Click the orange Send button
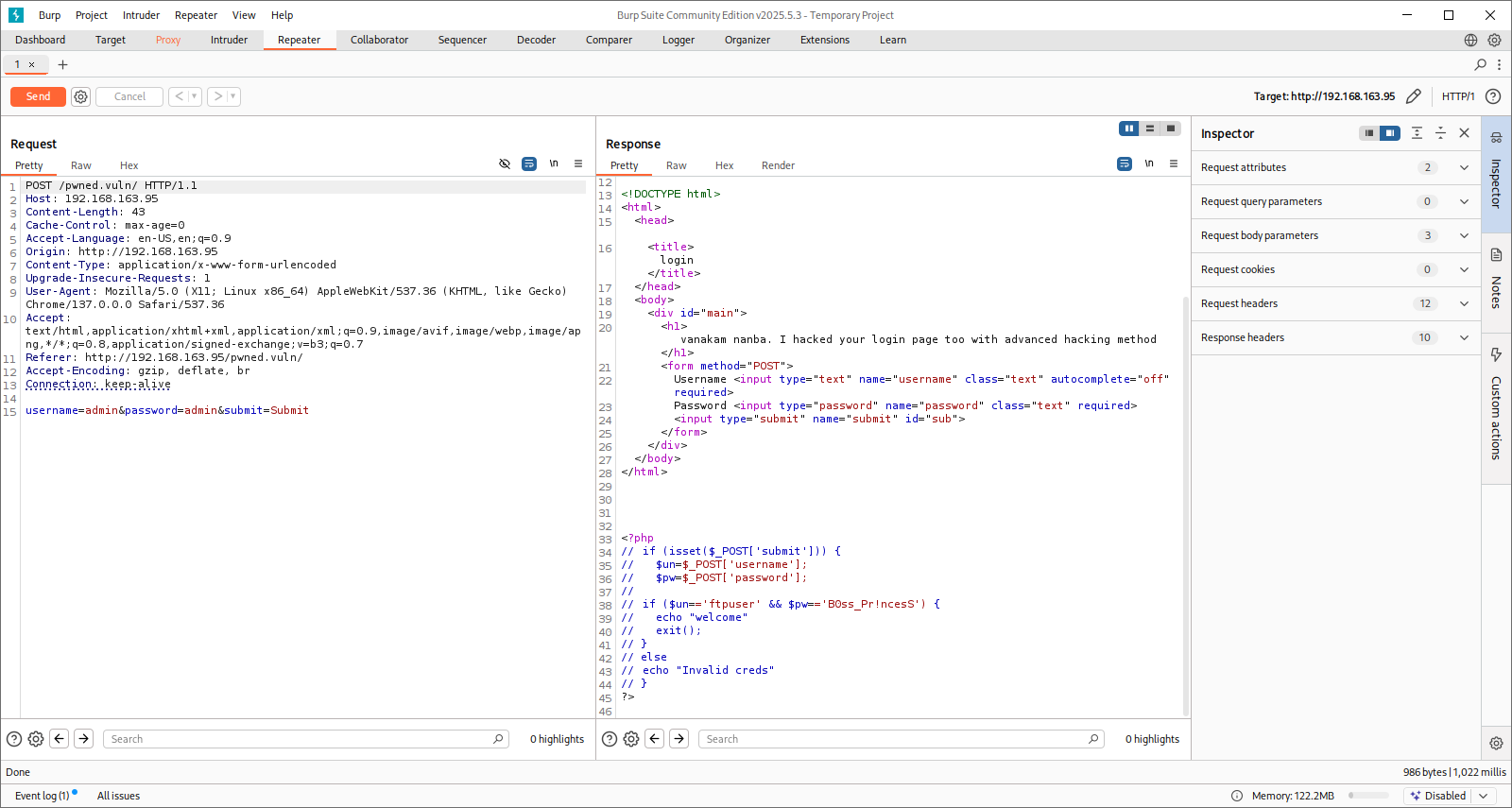 click(x=38, y=96)
